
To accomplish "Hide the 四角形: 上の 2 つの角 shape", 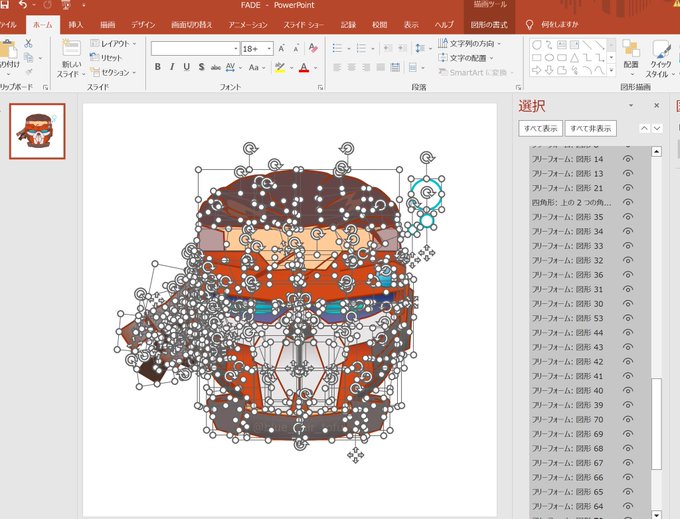I will click(x=628, y=202).
